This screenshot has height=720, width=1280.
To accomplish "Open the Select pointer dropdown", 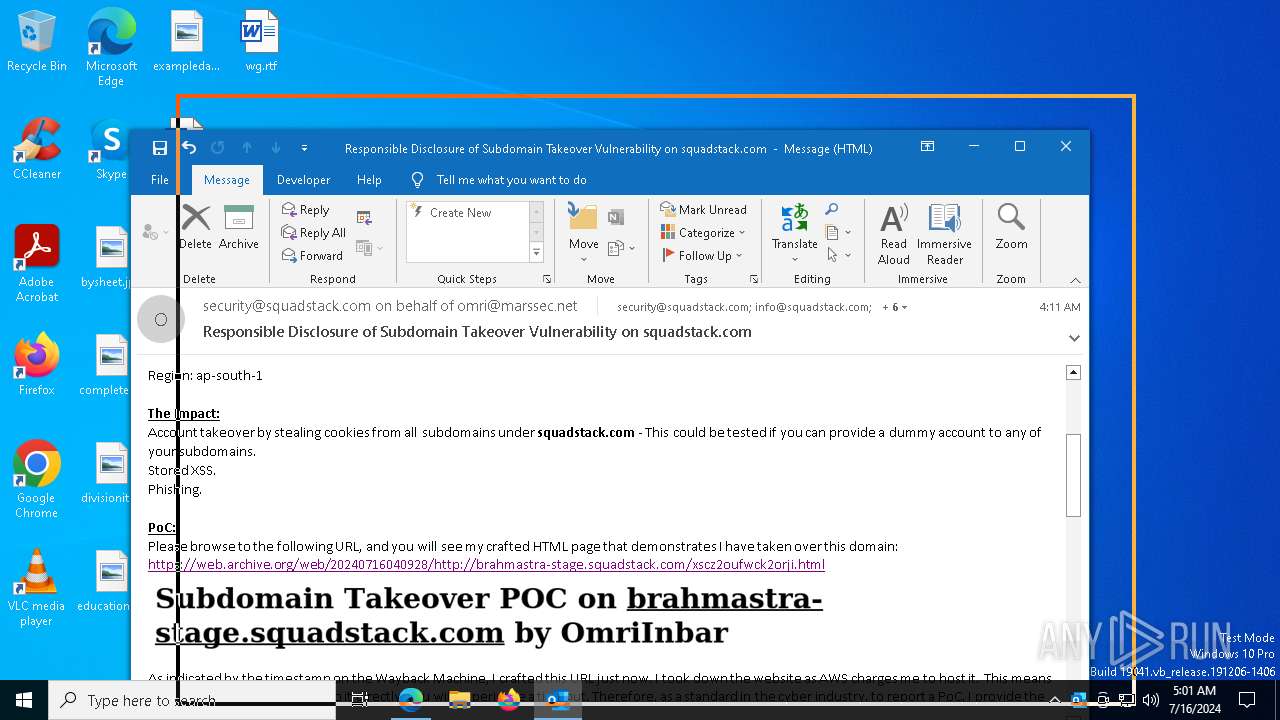I will (x=838, y=255).
